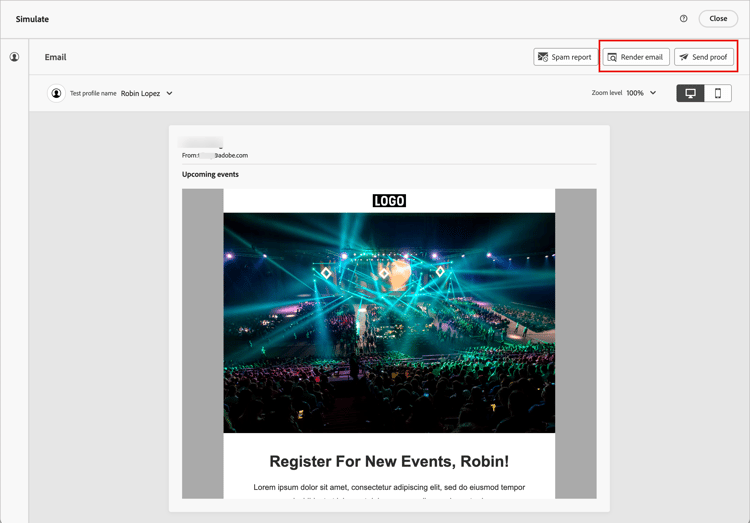
Task: Click the 'Email' channel title
Action: click(x=55, y=57)
